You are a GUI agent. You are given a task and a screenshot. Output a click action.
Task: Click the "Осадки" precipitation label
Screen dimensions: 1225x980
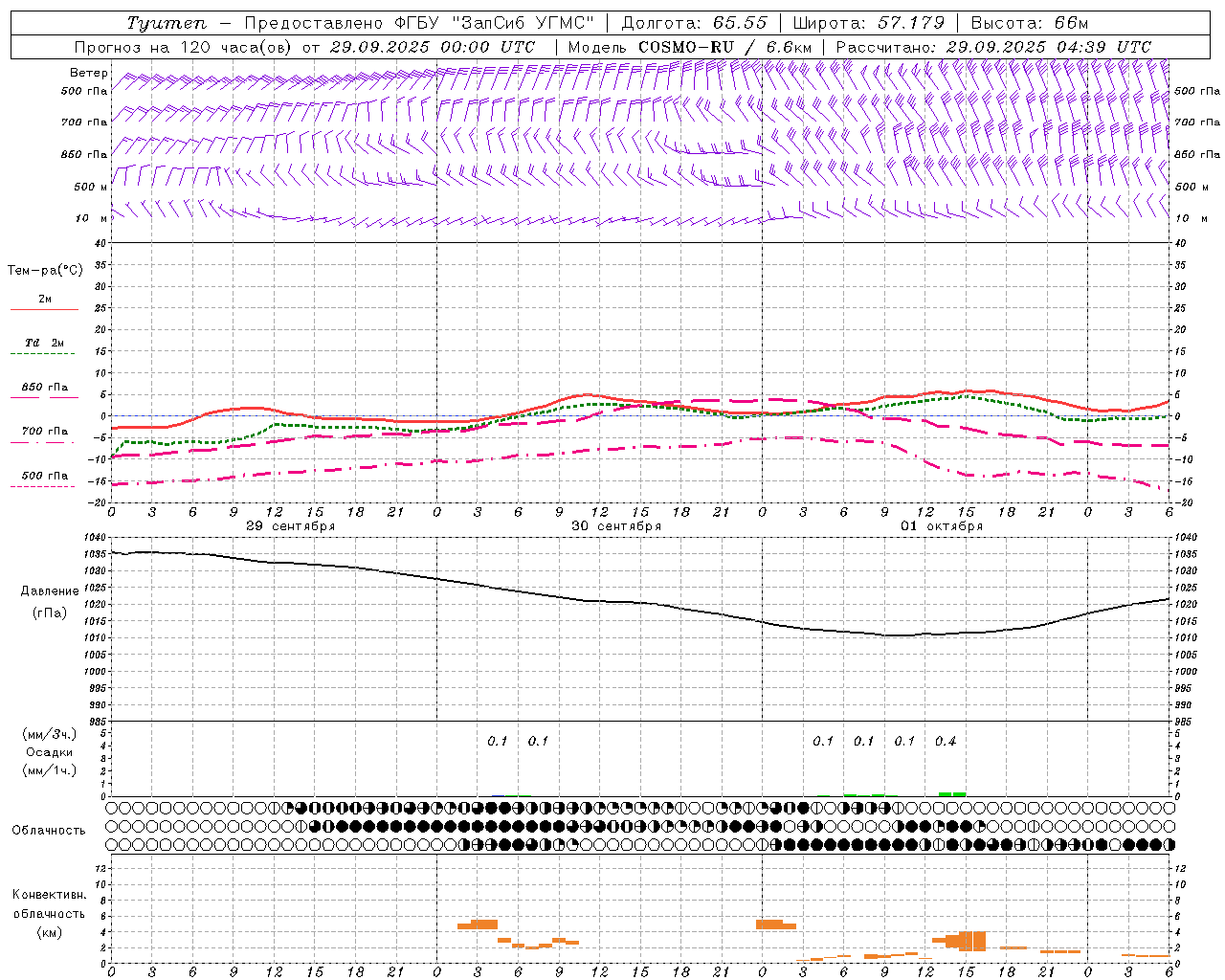point(50,752)
